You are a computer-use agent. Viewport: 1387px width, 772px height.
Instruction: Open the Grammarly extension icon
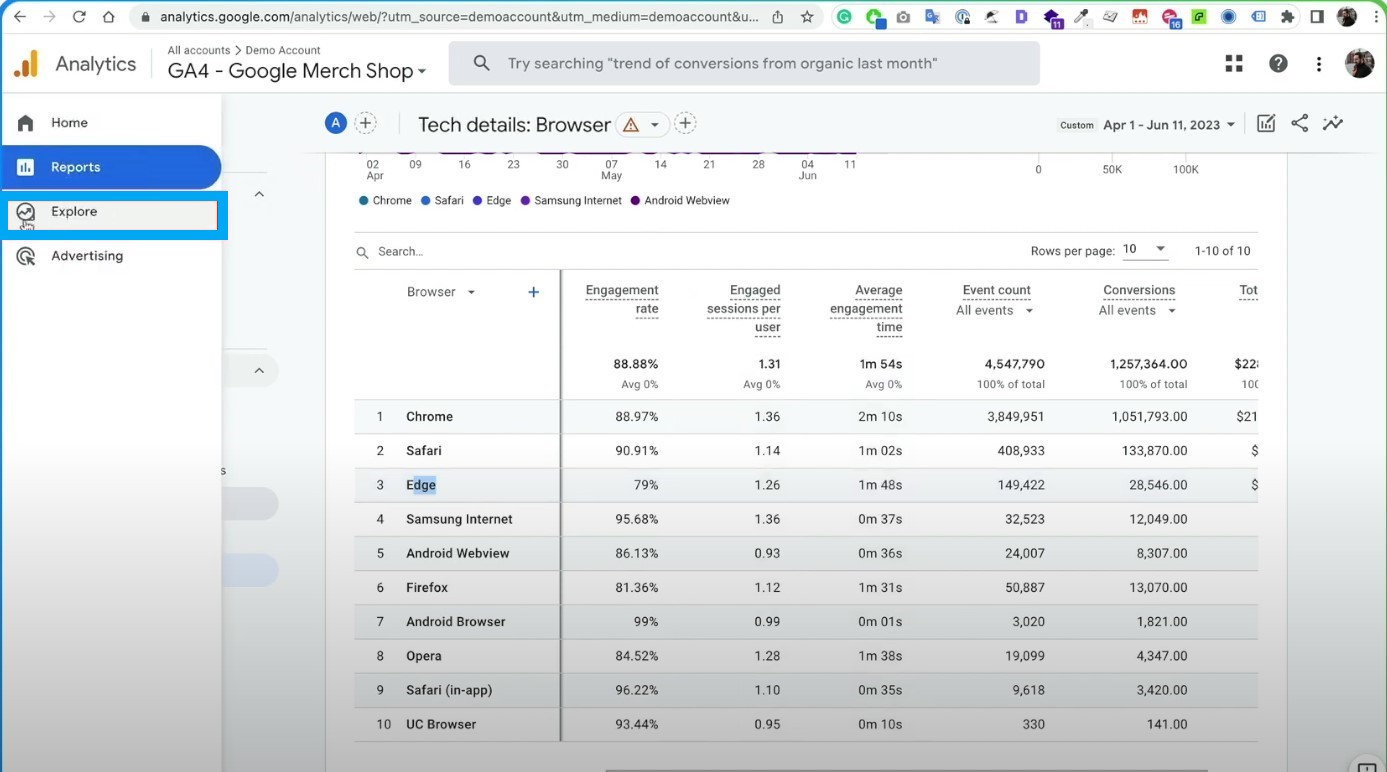(x=845, y=17)
